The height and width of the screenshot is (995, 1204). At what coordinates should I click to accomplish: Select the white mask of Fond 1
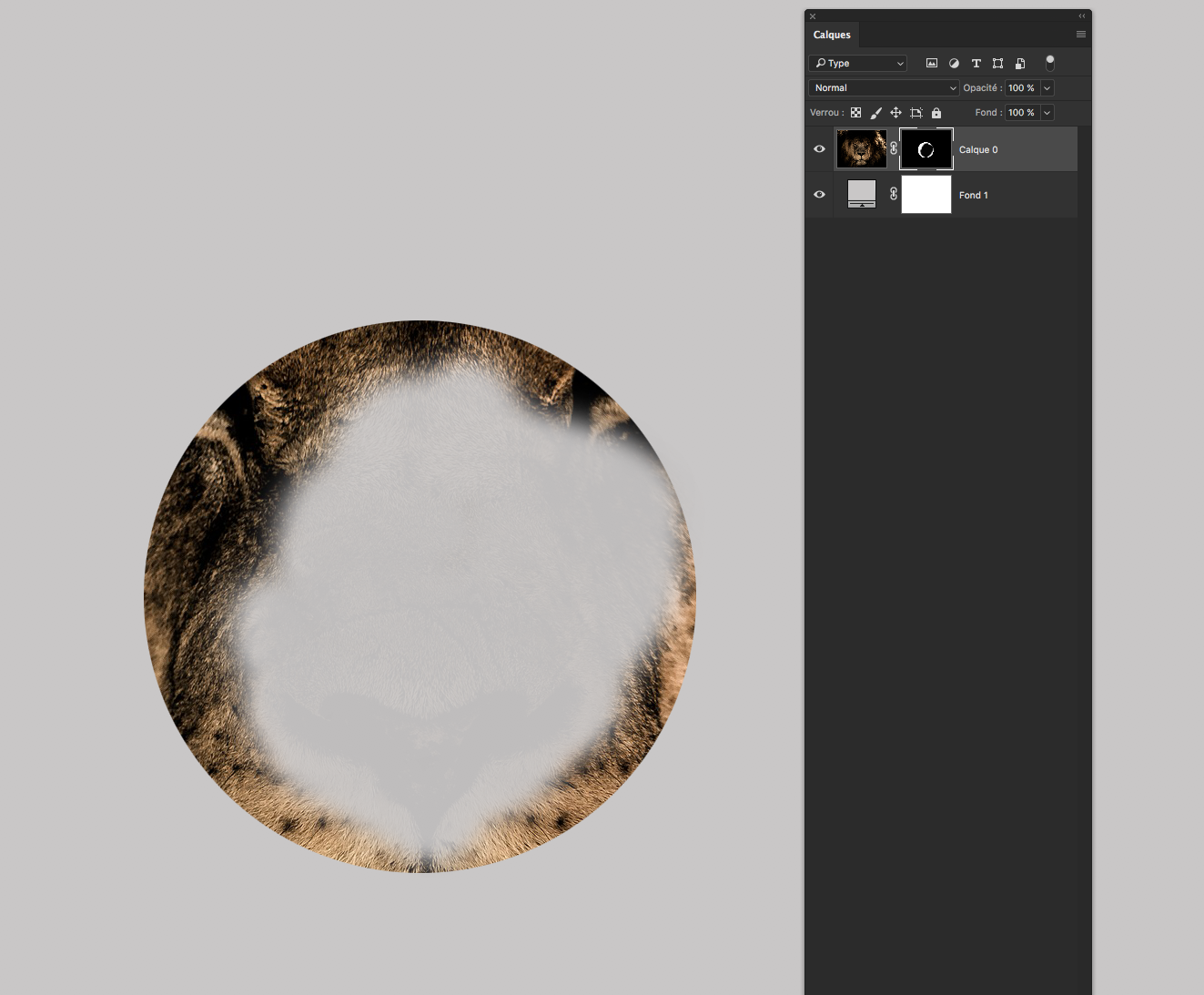coord(926,195)
